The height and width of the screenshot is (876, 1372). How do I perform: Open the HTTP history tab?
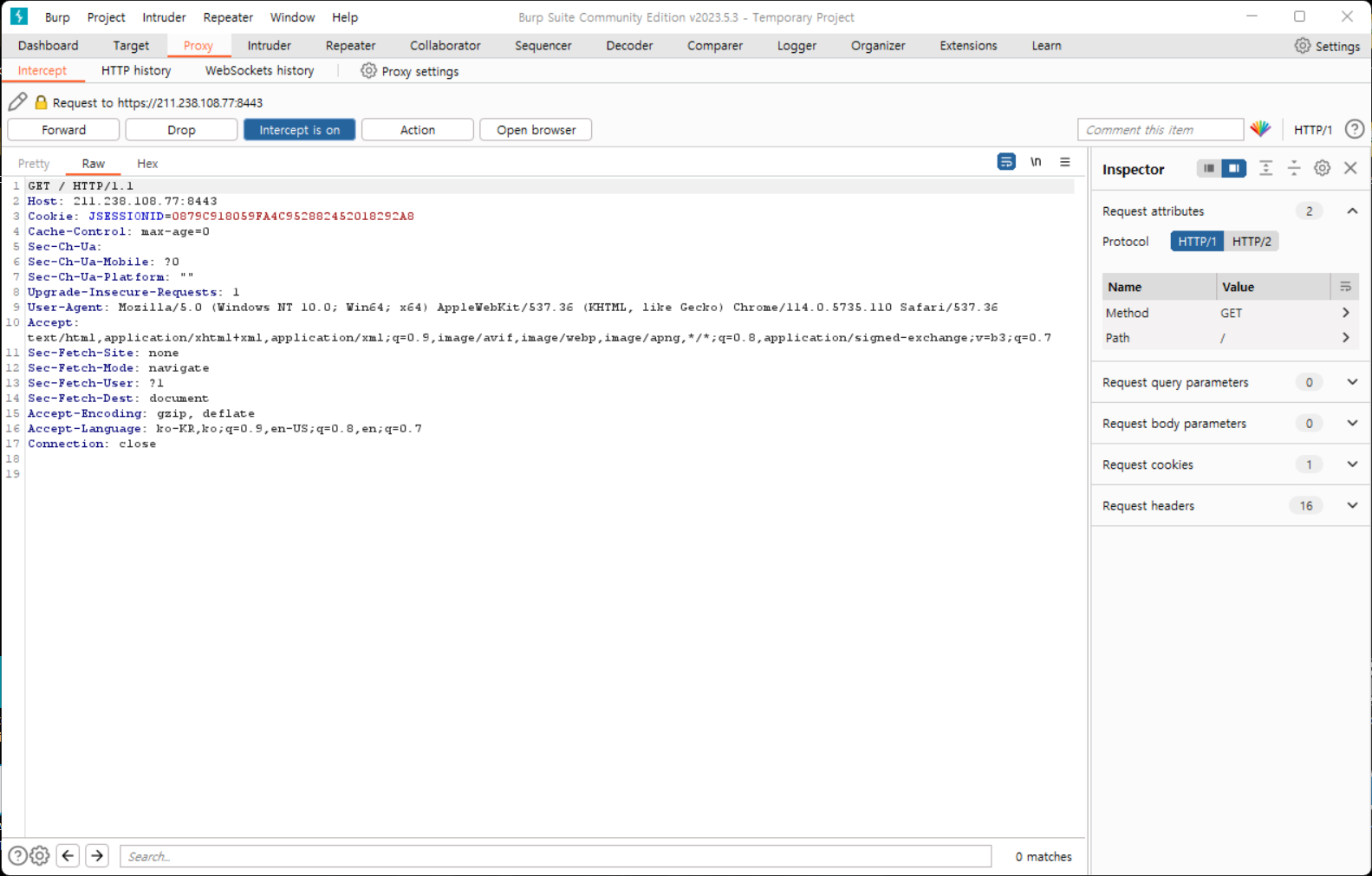136,71
